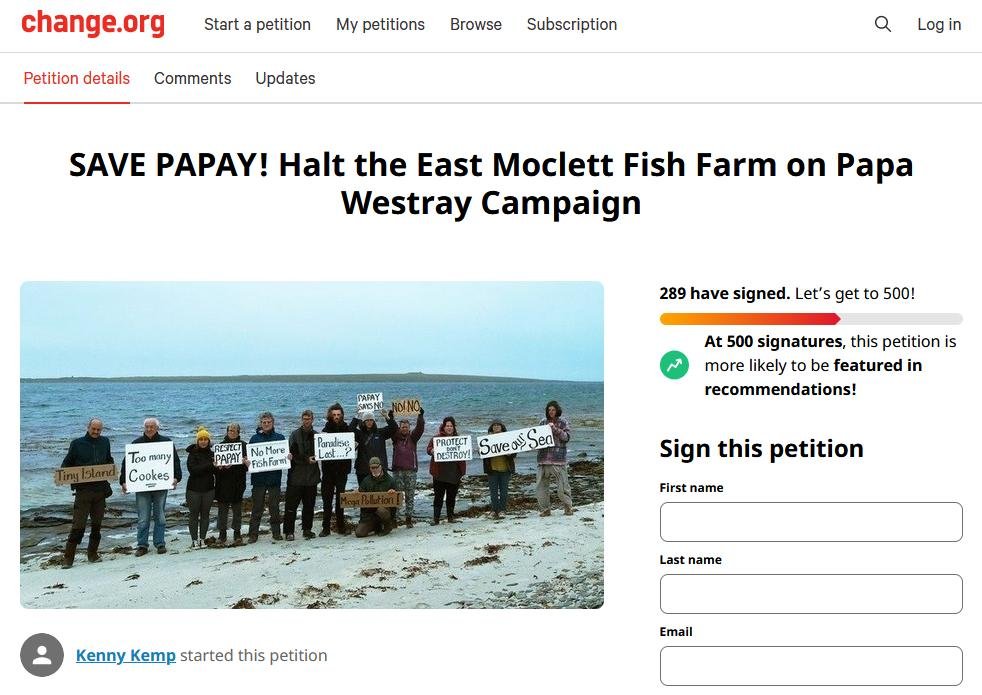Image resolution: width=982 pixels, height=695 pixels.
Task: Click the Email input field
Action: pyautogui.click(x=810, y=665)
